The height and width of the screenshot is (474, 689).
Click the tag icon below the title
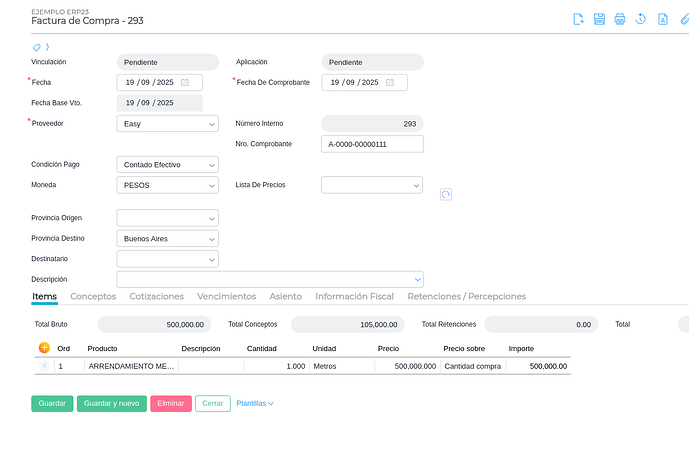click(x=37, y=47)
